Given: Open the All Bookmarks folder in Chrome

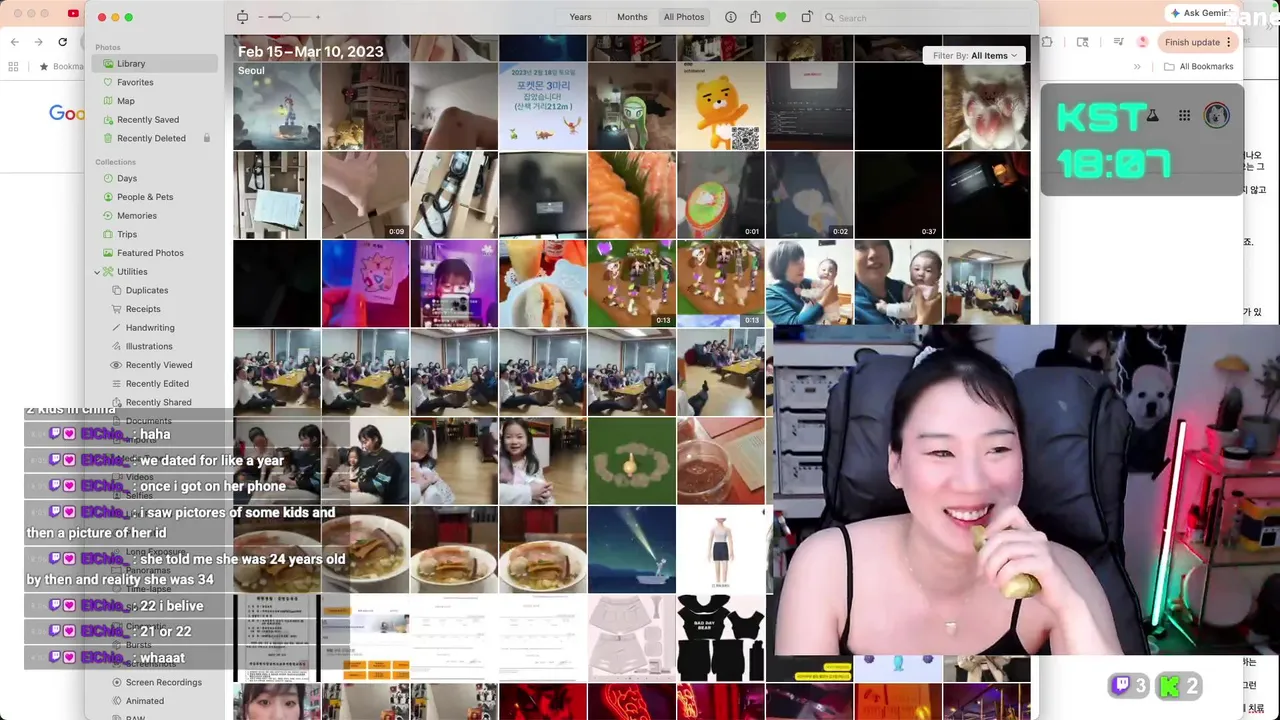Looking at the screenshot, I should [1199, 67].
